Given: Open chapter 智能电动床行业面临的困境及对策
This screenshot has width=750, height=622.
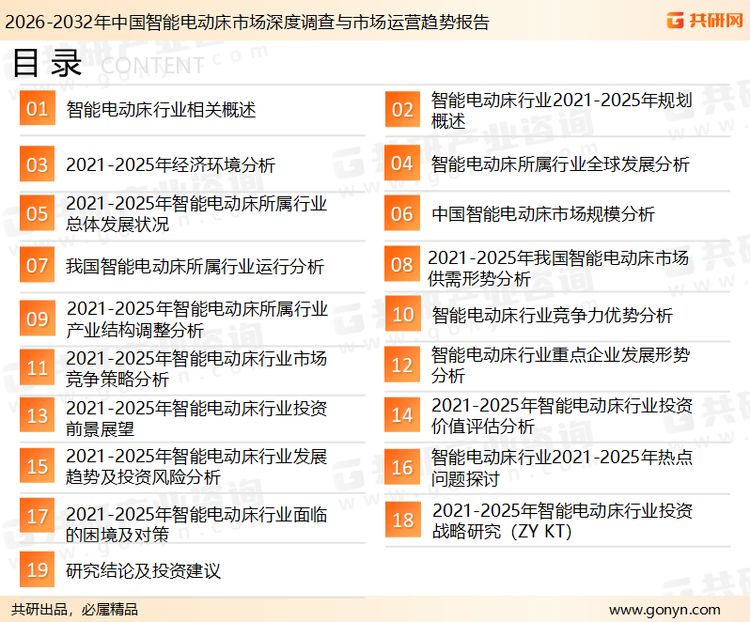Looking at the screenshot, I should [x=196, y=524].
